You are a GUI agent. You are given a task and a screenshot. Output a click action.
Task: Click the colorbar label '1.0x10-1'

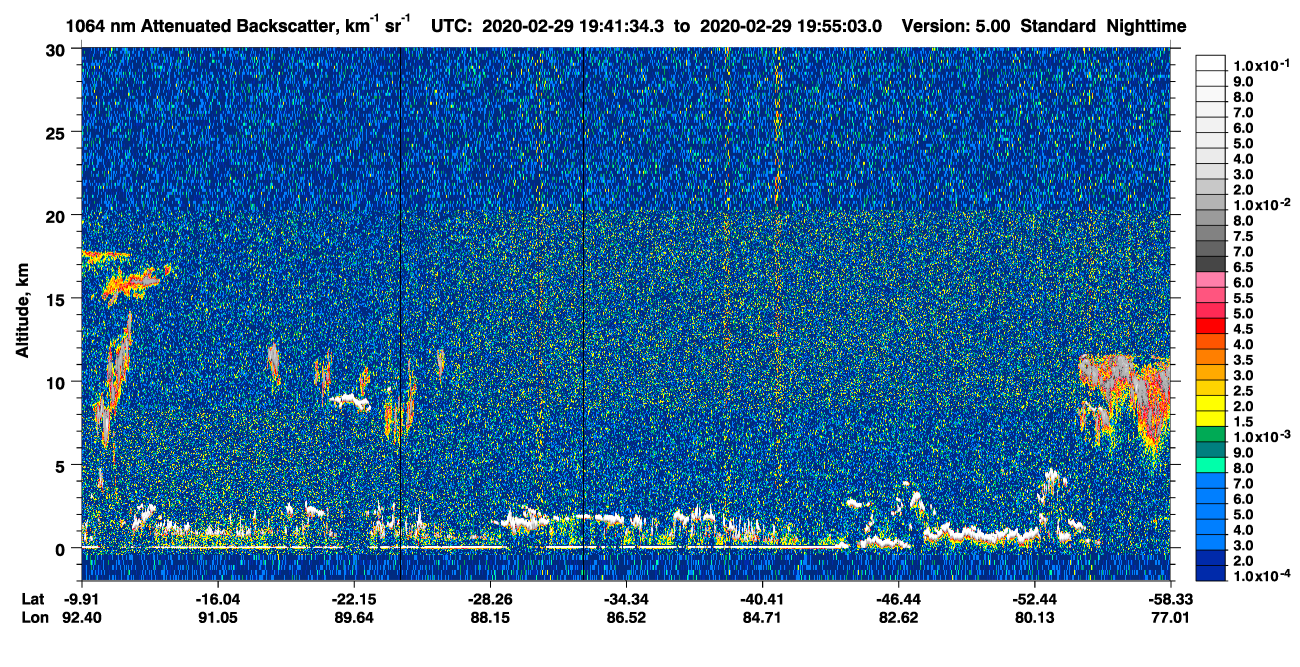click(1262, 65)
